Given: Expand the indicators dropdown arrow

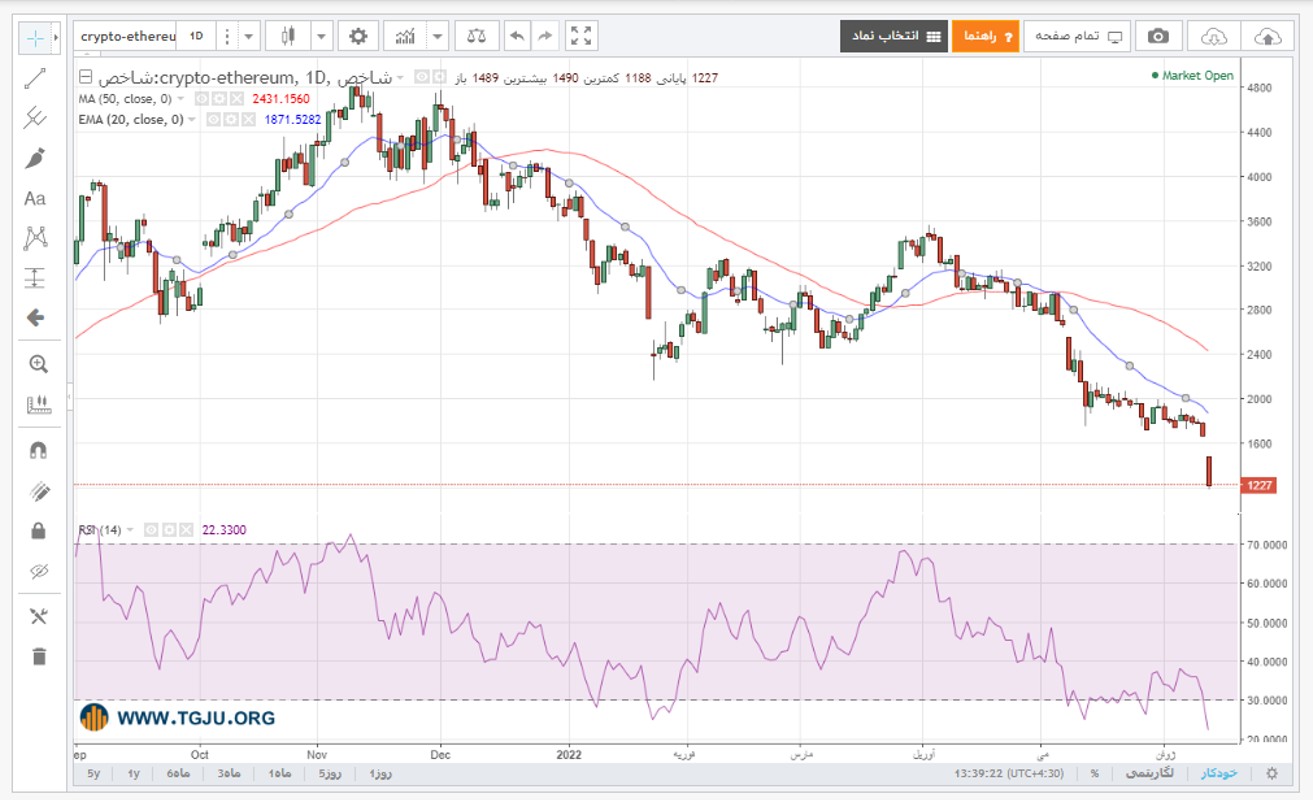Looking at the screenshot, I should point(438,37).
